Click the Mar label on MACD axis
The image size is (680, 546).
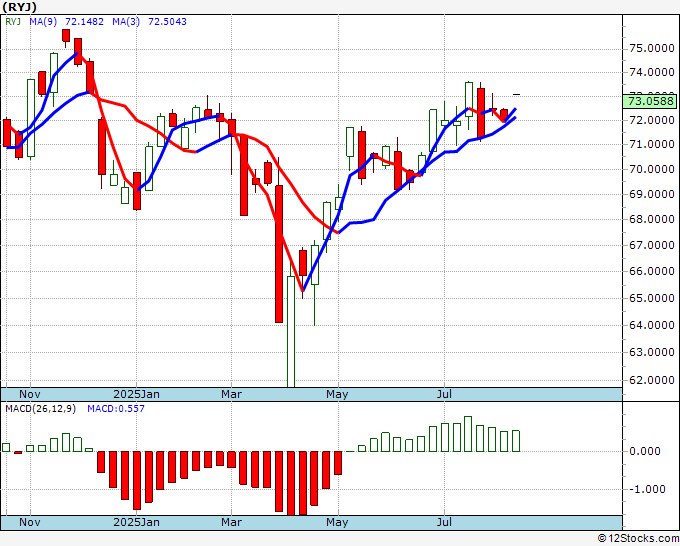(x=231, y=522)
